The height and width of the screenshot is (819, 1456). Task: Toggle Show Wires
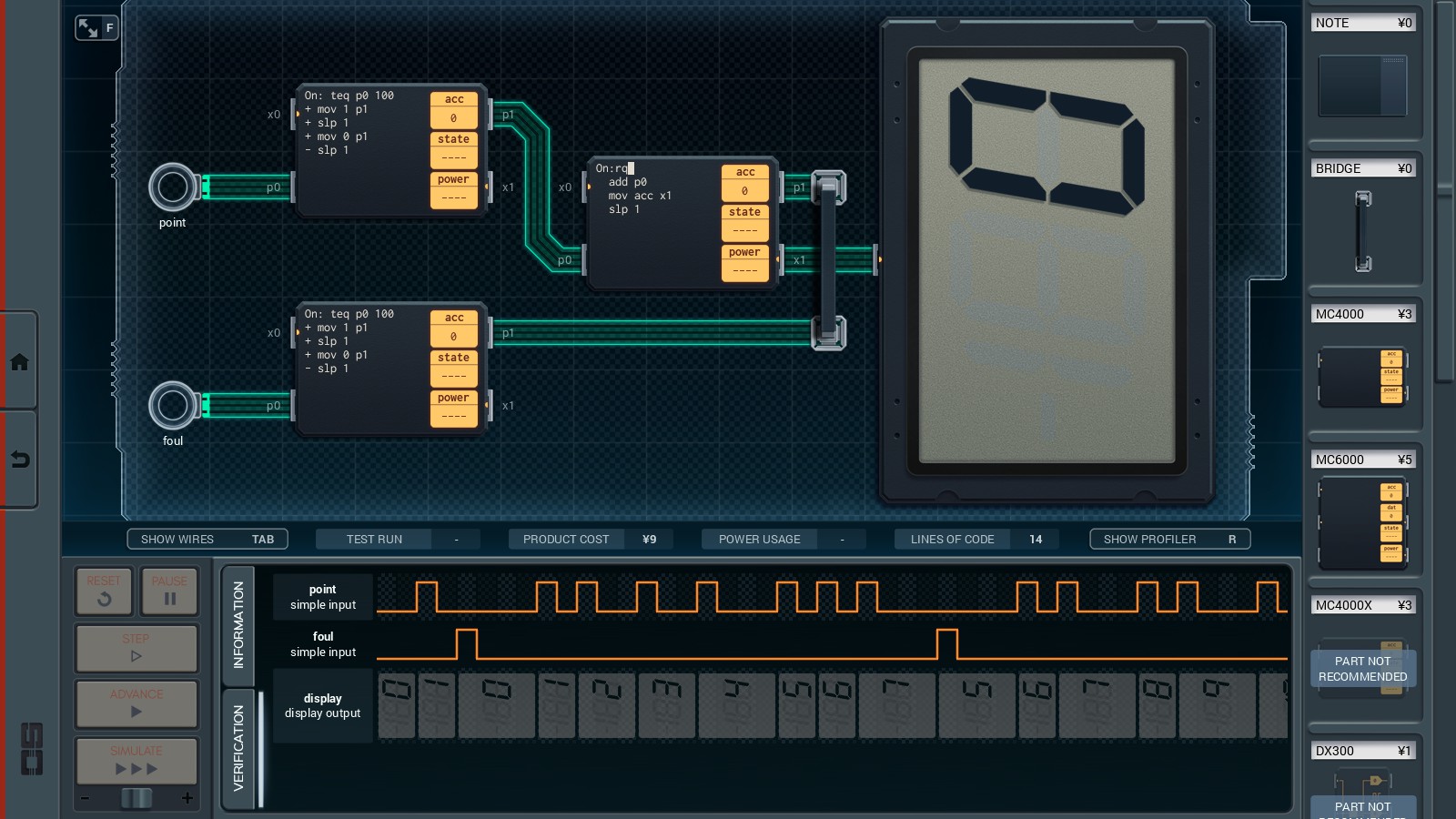point(207,539)
